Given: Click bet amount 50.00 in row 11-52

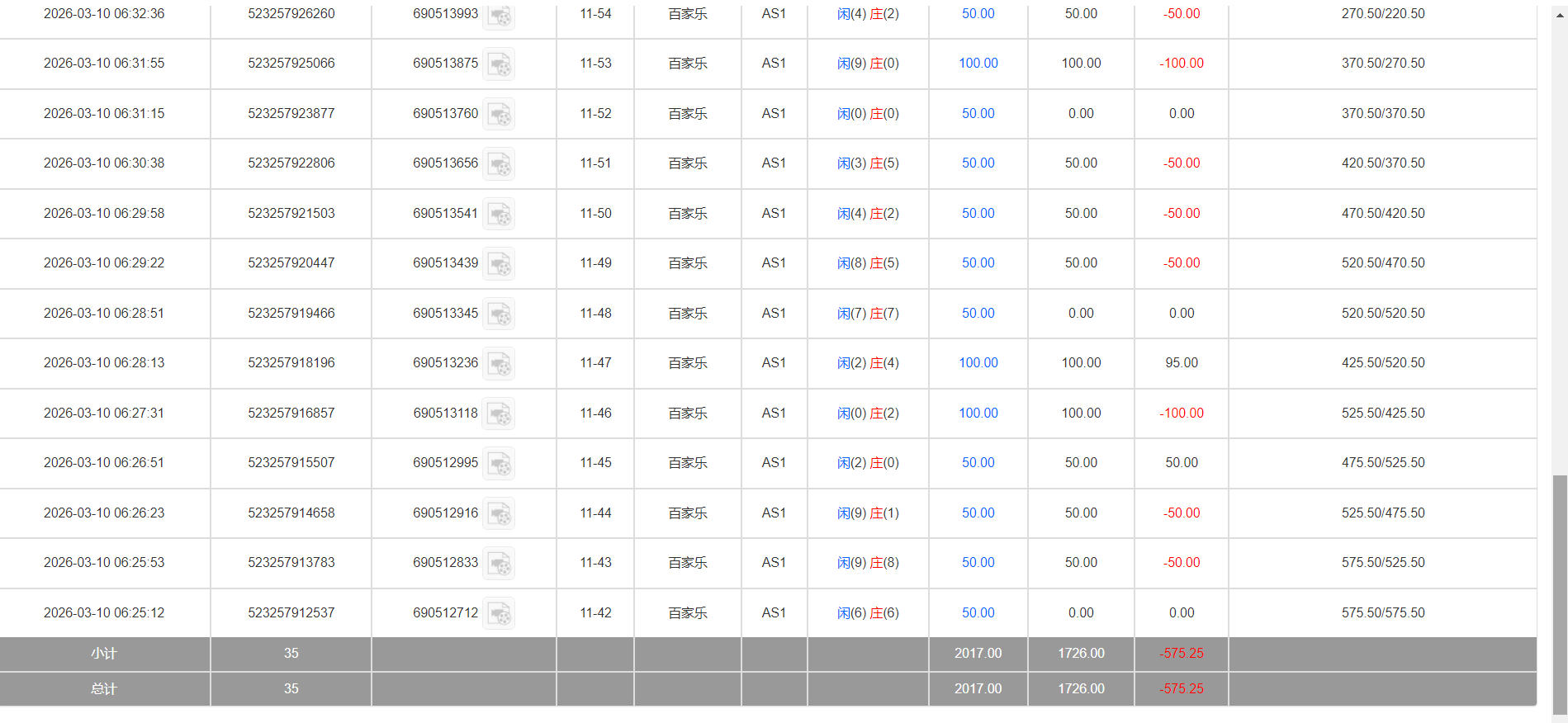Looking at the screenshot, I should [x=978, y=114].
